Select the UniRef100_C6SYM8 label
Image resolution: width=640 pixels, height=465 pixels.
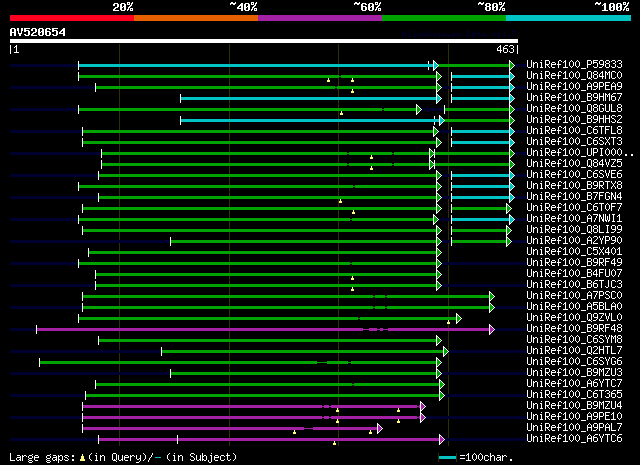574,340
